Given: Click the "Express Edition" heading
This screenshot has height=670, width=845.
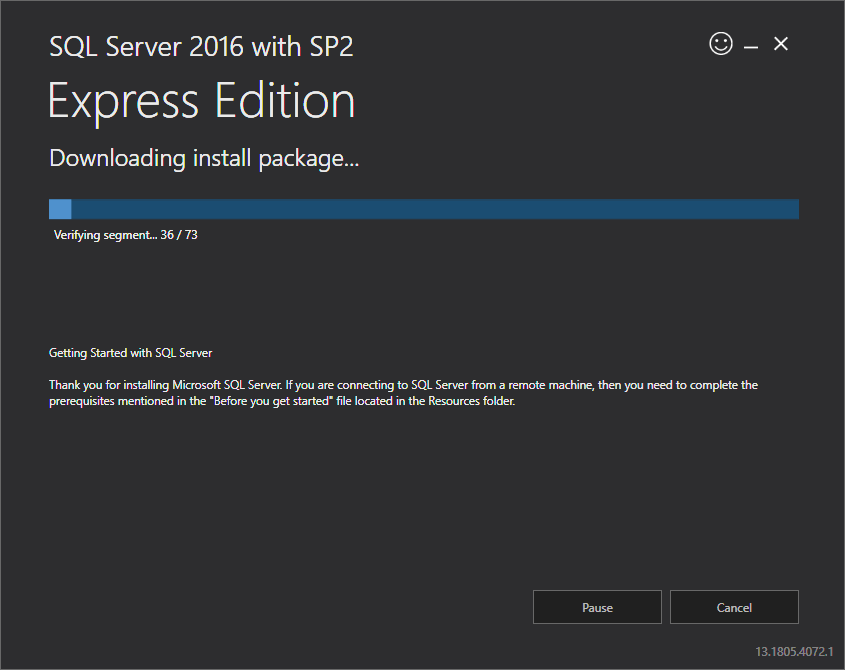Looking at the screenshot, I should point(201,102).
